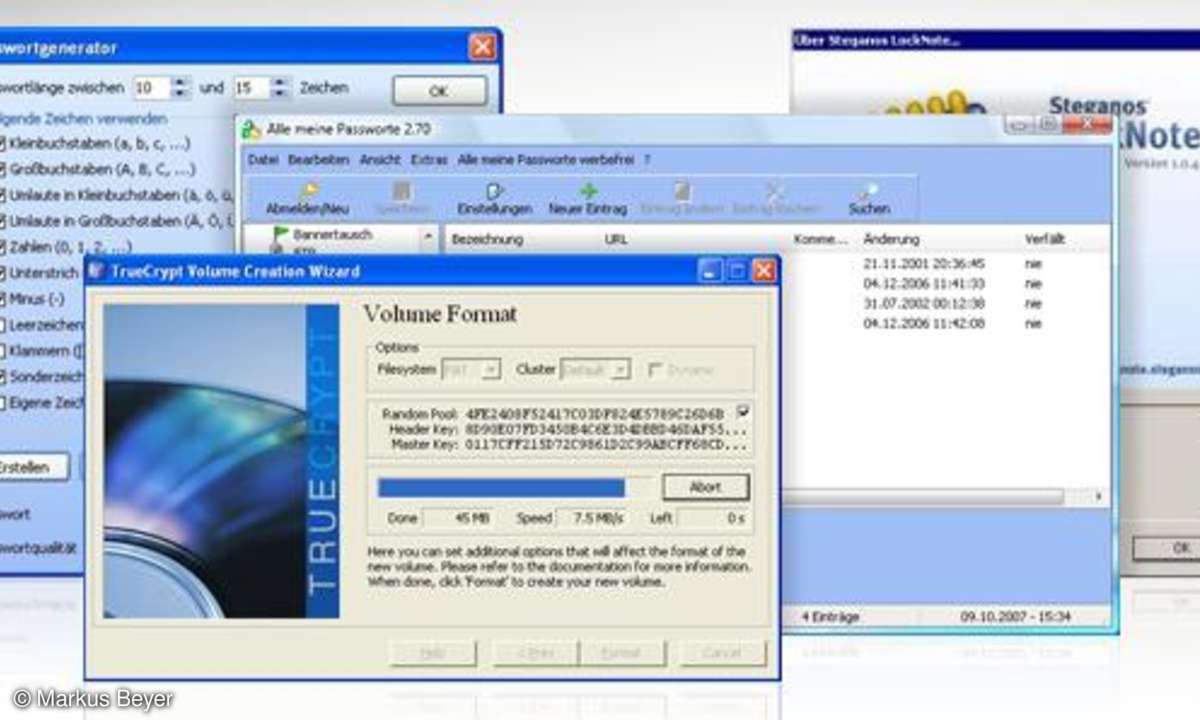Screen dimensions: 1200x720
Task: Click the Suchen toolbar icon
Action: click(x=868, y=199)
